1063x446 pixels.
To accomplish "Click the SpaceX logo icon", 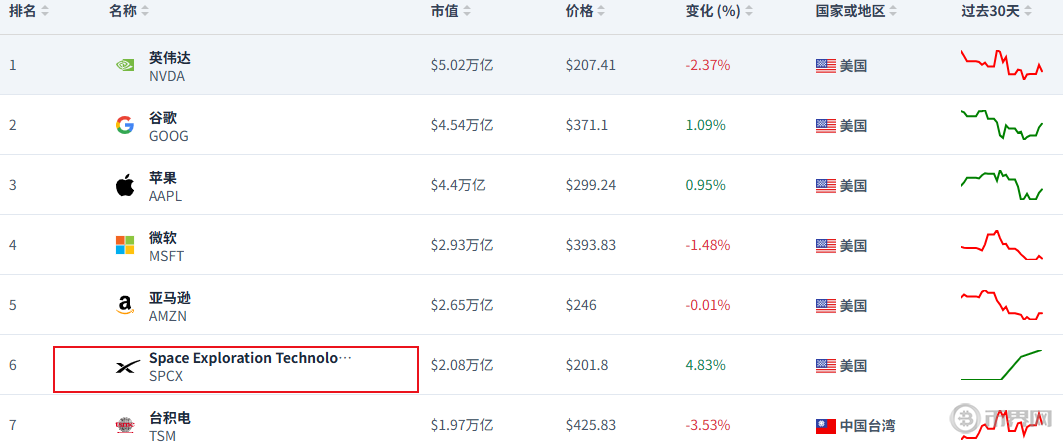I will pos(127,367).
